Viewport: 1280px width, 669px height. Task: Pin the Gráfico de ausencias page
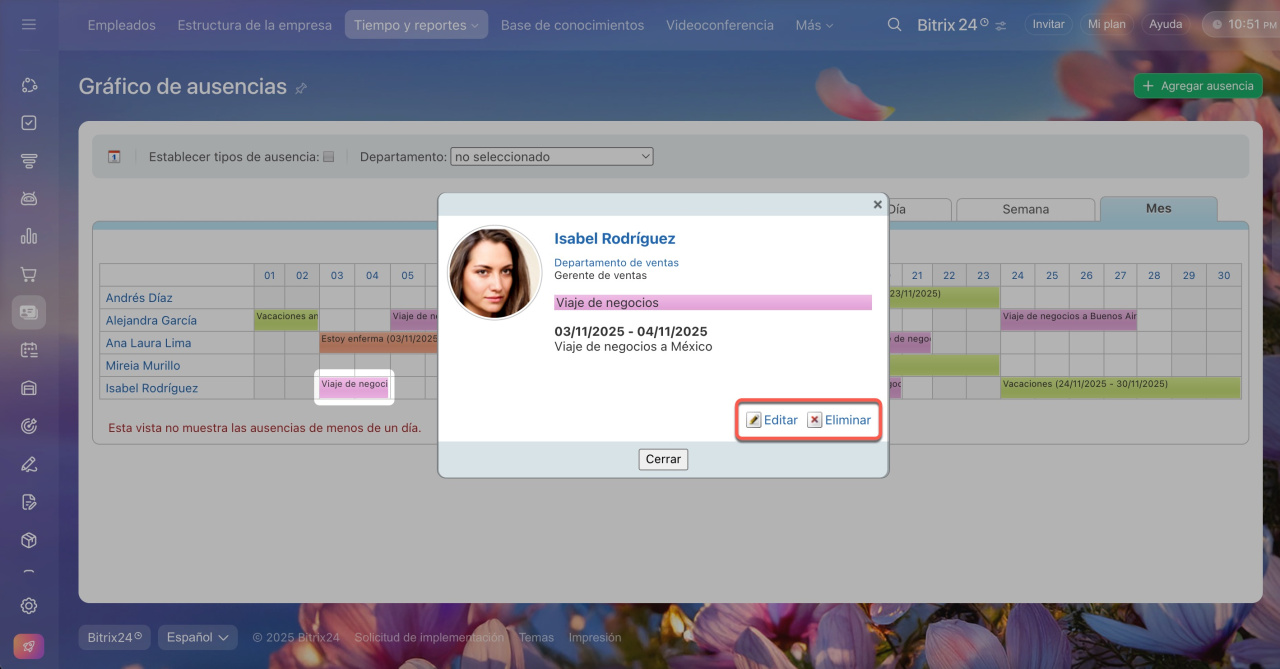click(x=301, y=89)
